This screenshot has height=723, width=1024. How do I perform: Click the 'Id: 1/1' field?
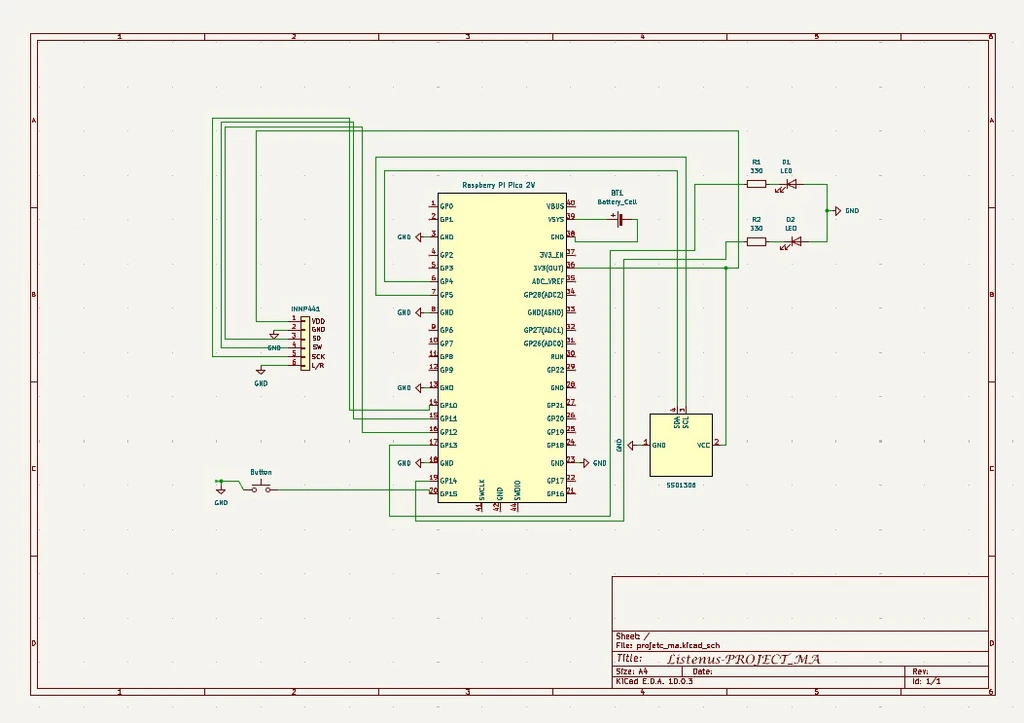927,681
